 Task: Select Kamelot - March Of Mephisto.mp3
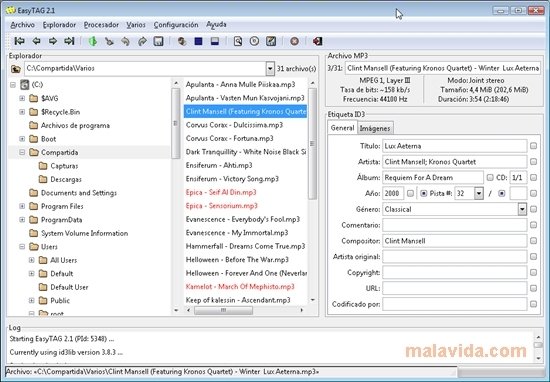coord(240,287)
